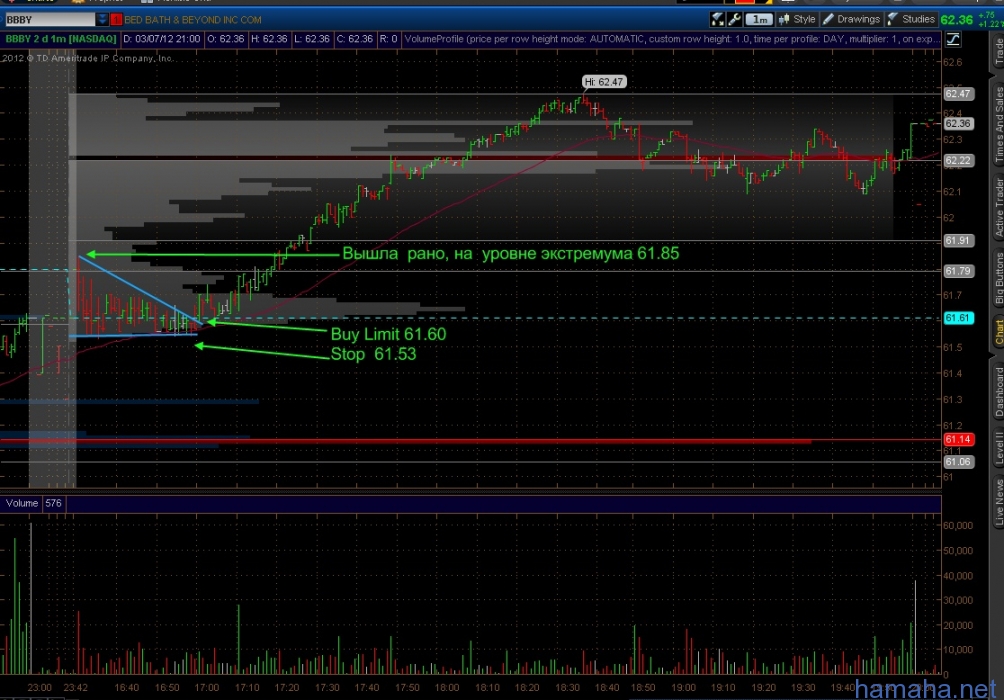The image size is (1004, 700).
Task: Expand the symbol selector dropdown arrow
Action: pos(102,20)
